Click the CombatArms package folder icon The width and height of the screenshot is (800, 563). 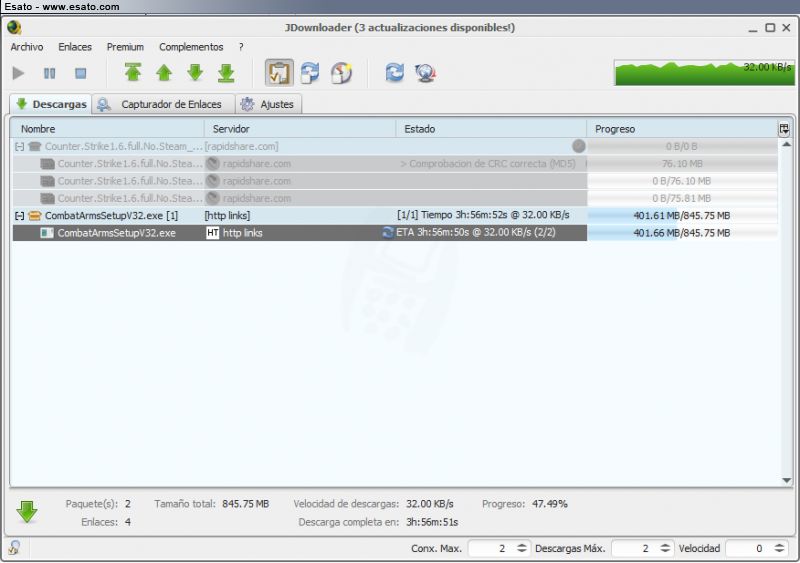pyautogui.click(x=35, y=216)
